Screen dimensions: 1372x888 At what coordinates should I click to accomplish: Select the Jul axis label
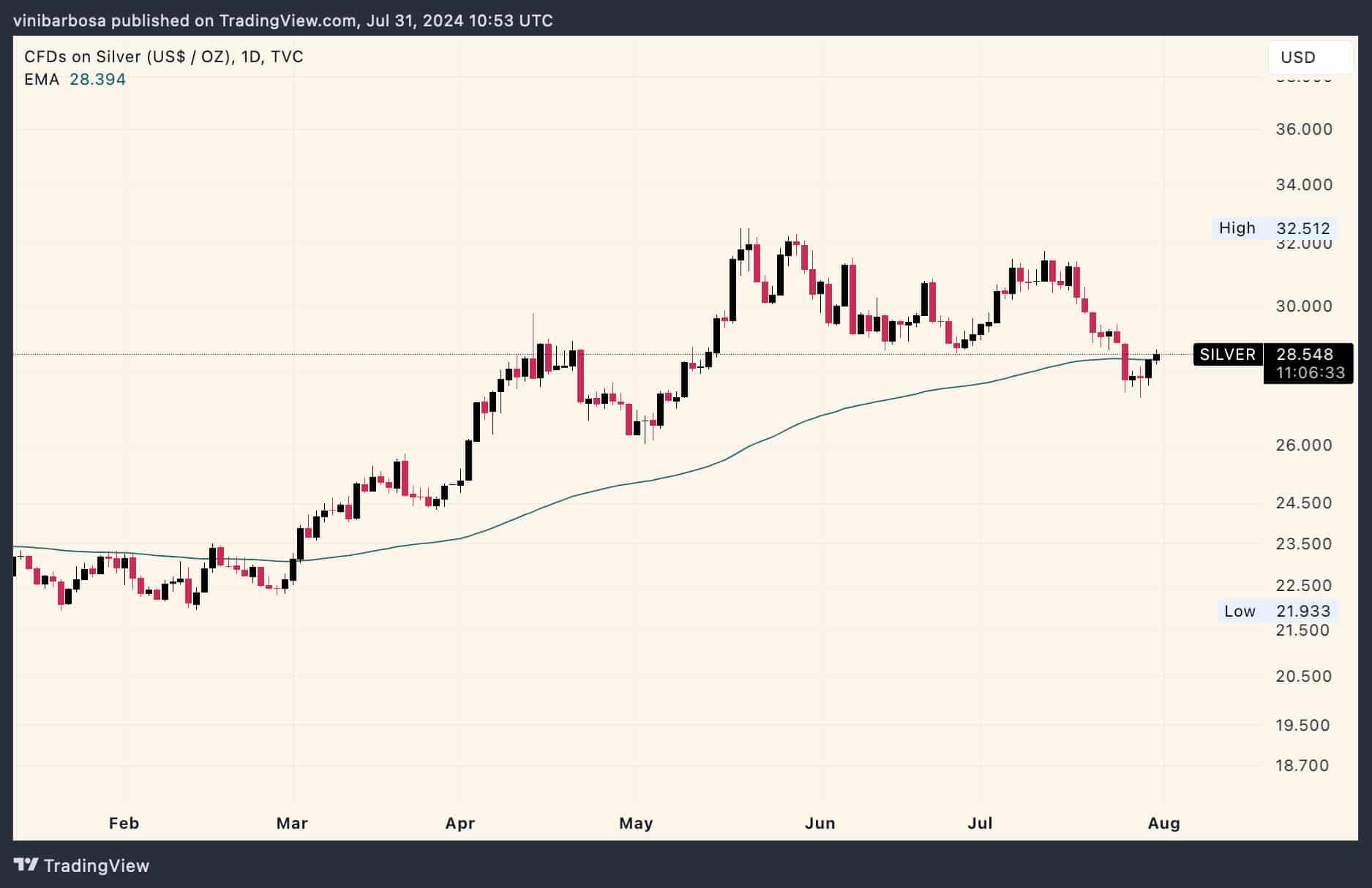pyautogui.click(x=979, y=823)
